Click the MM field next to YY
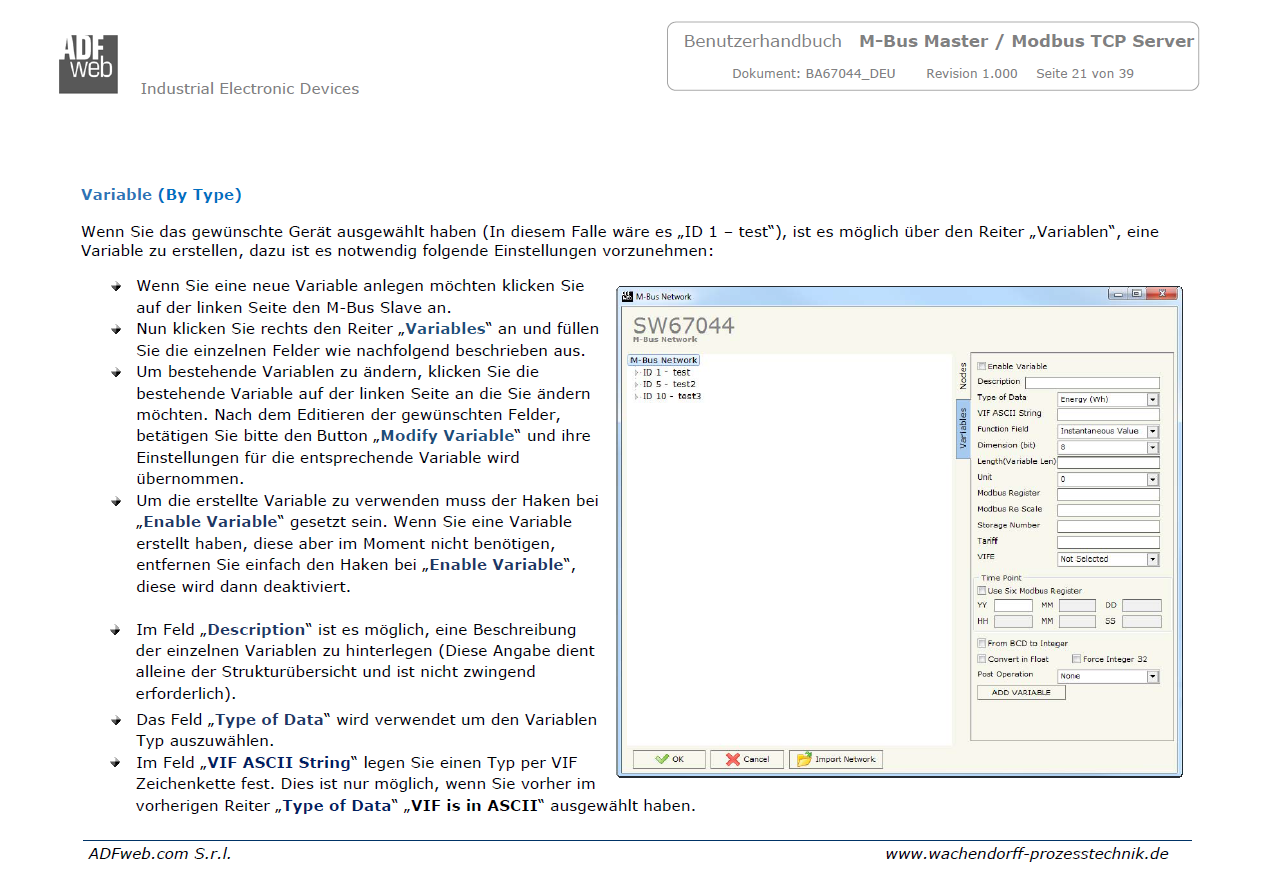This screenshot has width=1267, height=873. [1078, 606]
